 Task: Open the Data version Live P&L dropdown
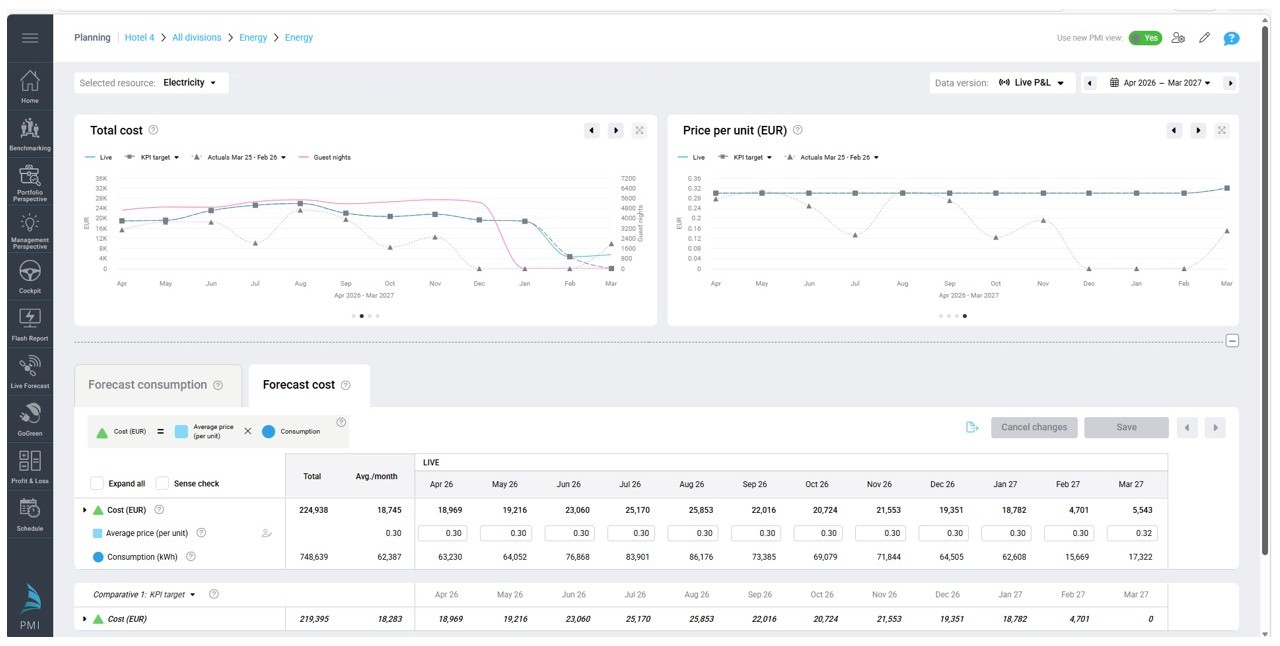(1031, 83)
